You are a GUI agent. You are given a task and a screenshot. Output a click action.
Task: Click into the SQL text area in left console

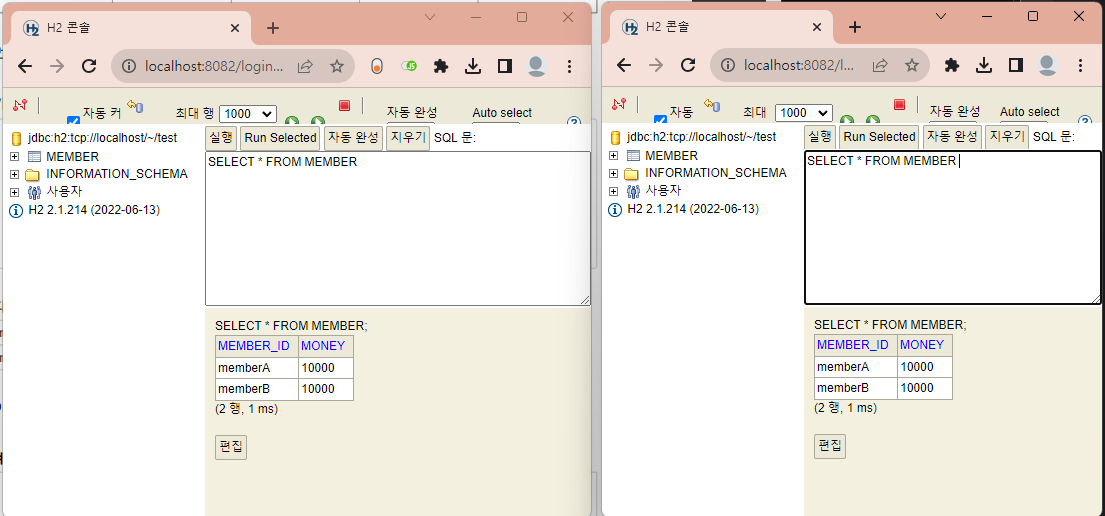click(x=397, y=228)
